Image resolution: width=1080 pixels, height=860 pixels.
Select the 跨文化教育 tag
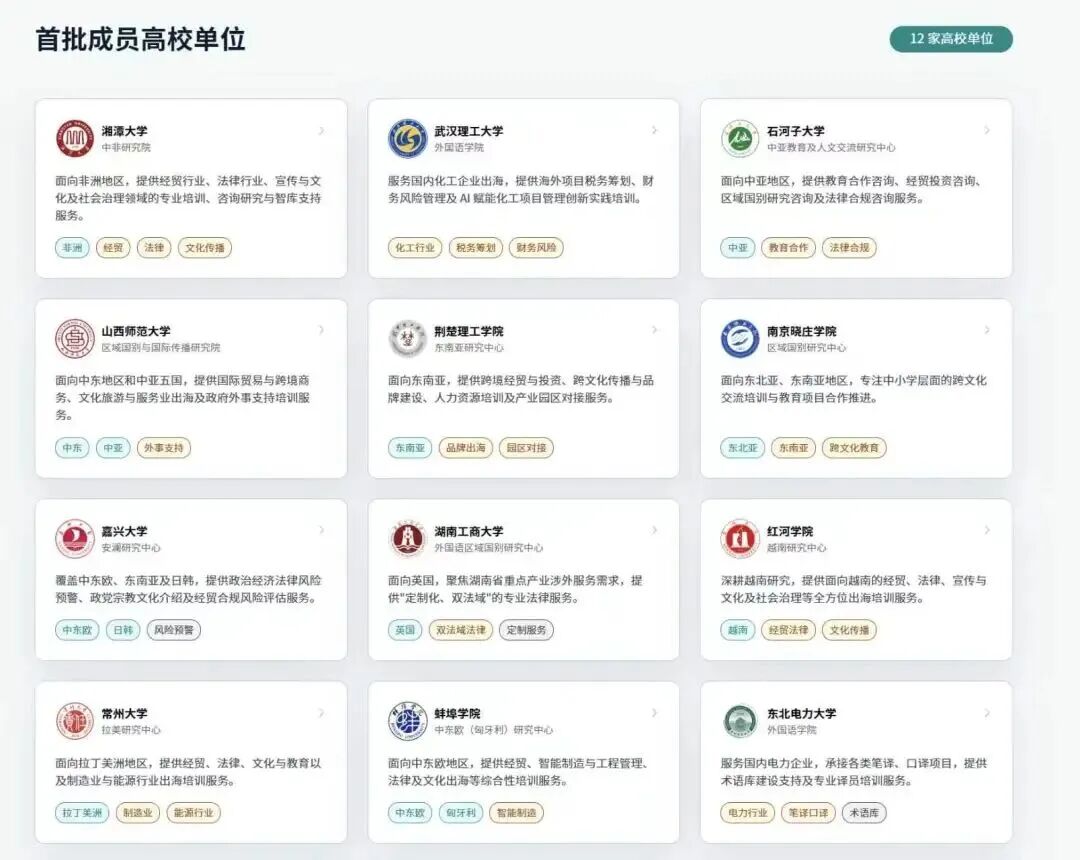click(x=854, y=448)
